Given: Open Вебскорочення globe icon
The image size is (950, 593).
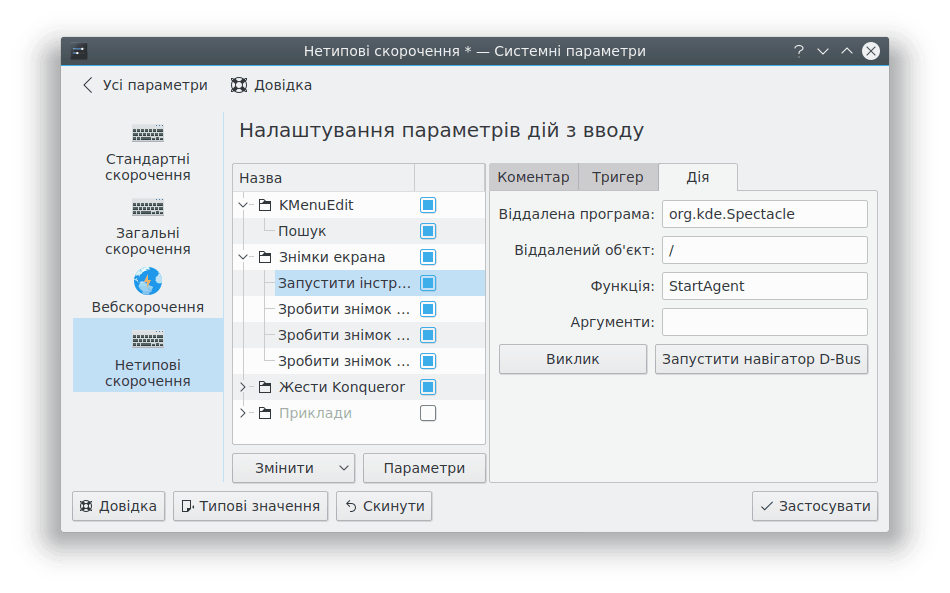Looking at the screenshot, I should (x=148, y=281).
